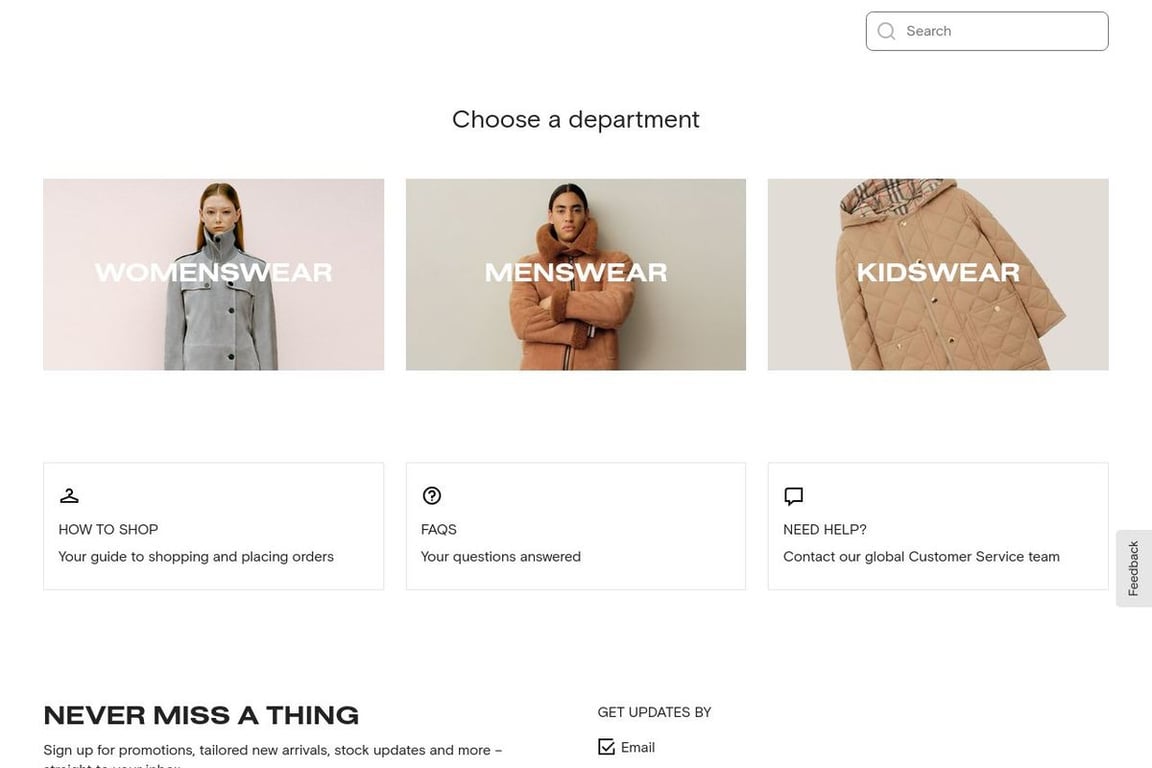
Task: Click 'Your questions answered' link
Action: point(500,556)
